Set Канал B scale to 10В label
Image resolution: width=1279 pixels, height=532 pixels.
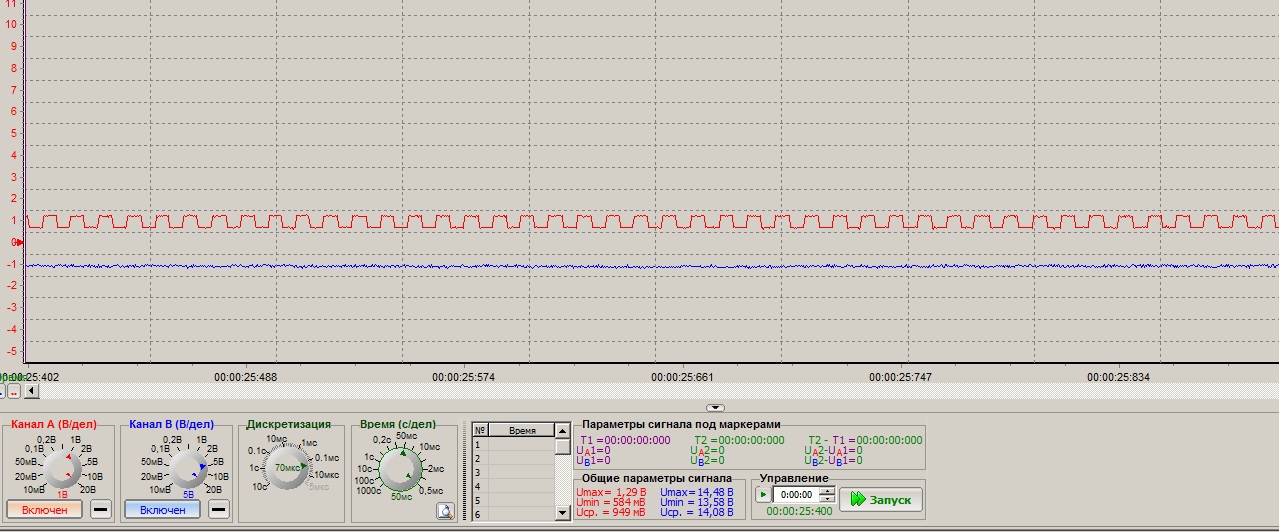(x=223, y=476)
